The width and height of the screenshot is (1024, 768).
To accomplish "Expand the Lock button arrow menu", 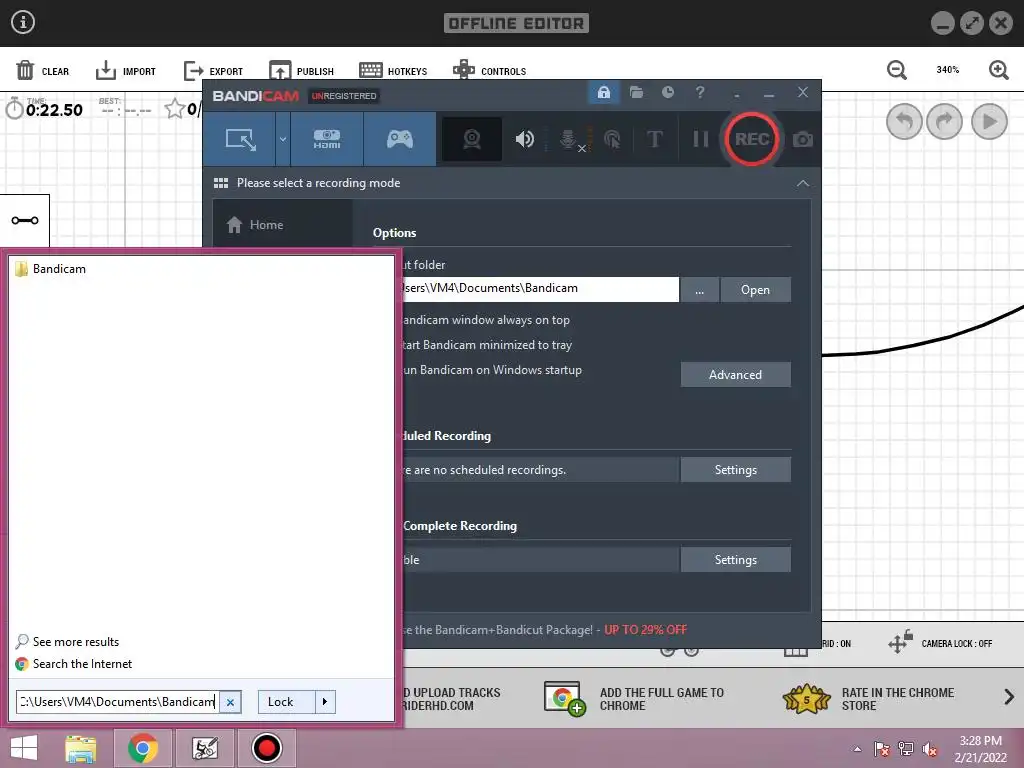I will coord(325,702).
